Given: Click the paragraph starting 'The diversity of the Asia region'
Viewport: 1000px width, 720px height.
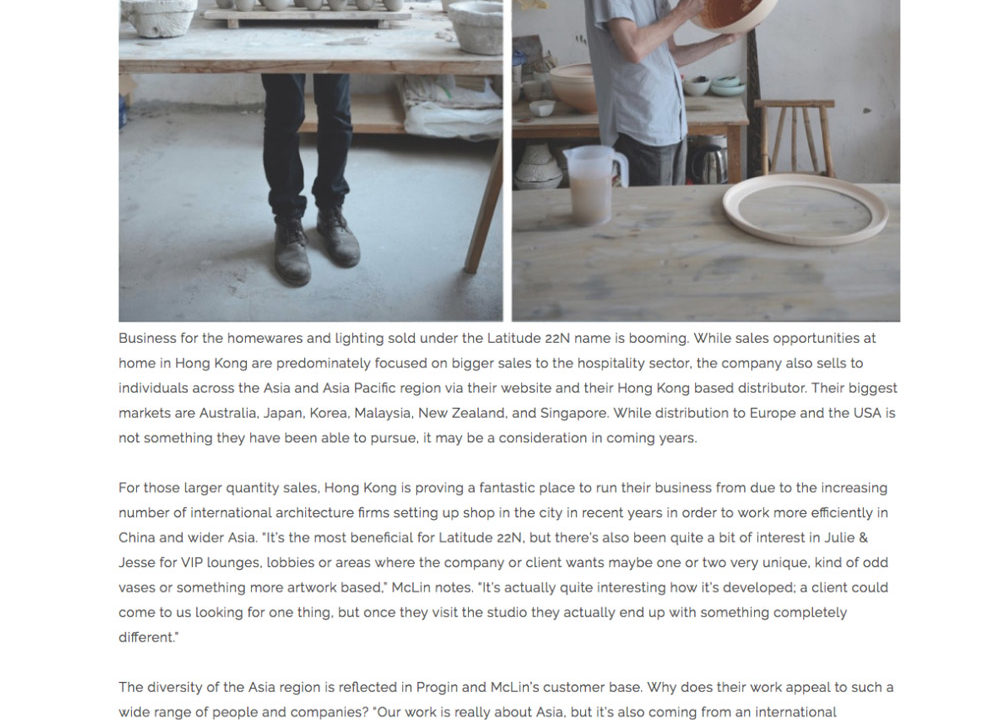Looking at the screenshot, I should coord(506,700).
